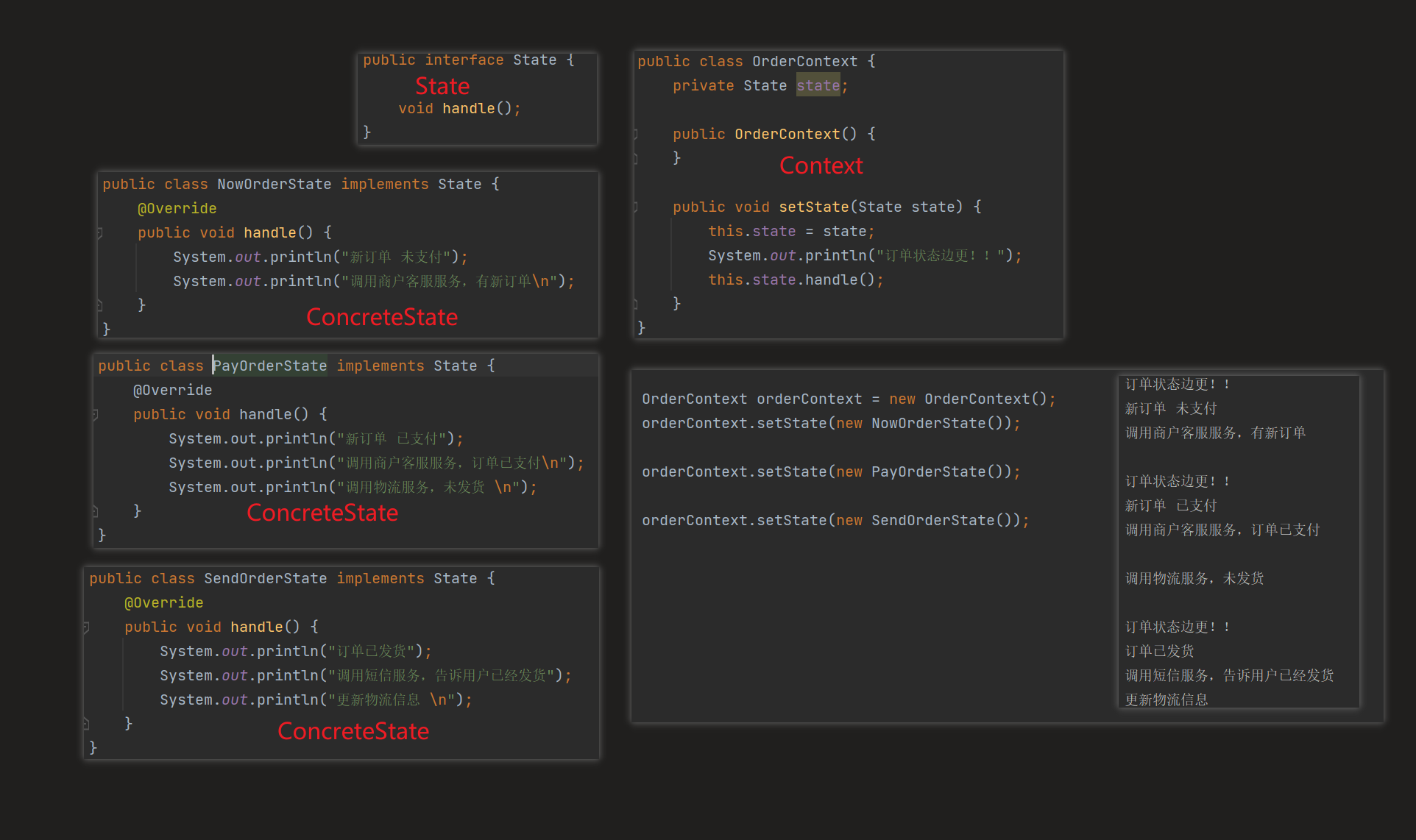Click println "调用商户客服服务, 订单已支付\n" line
Screen dimensions: 1416x840
pos(376,463)
